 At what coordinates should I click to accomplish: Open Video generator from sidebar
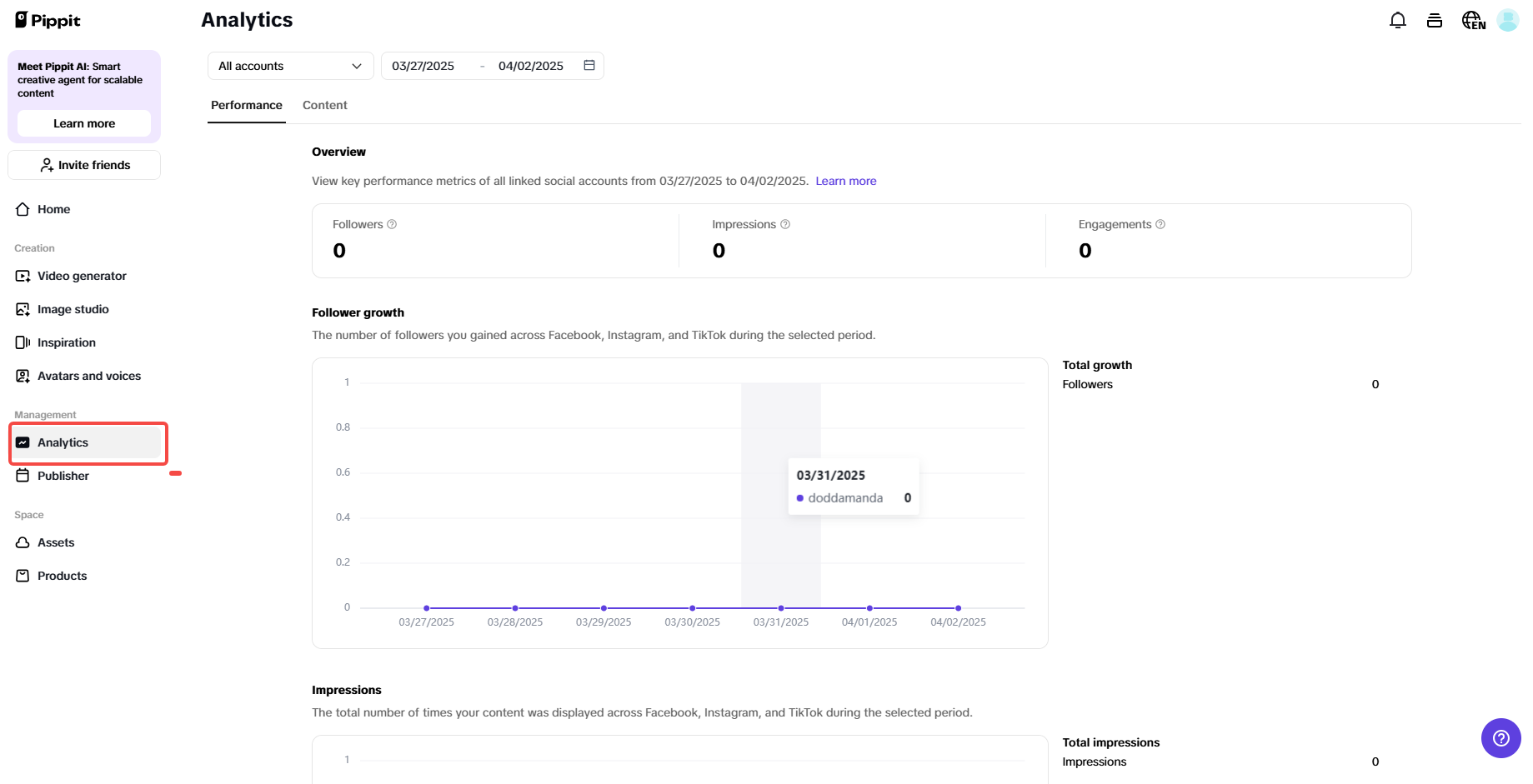(x=82, y=276)
